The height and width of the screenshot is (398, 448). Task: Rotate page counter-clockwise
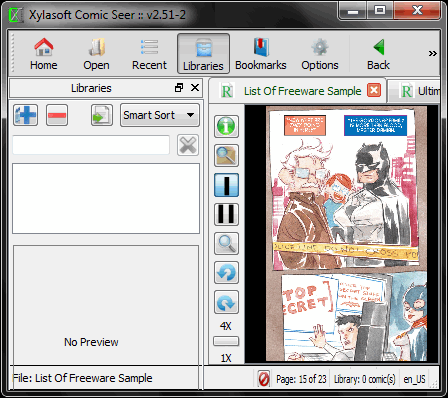click(x=226, y=273)
